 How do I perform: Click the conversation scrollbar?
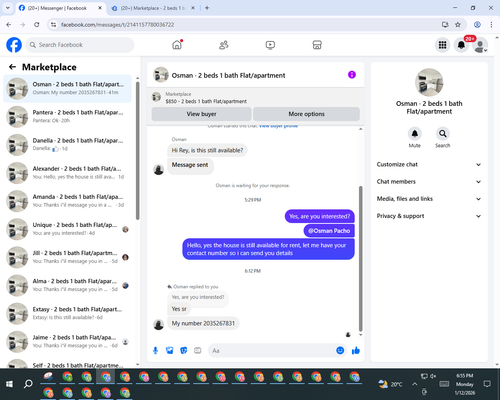pyautogui.click(x=360, y=258)
